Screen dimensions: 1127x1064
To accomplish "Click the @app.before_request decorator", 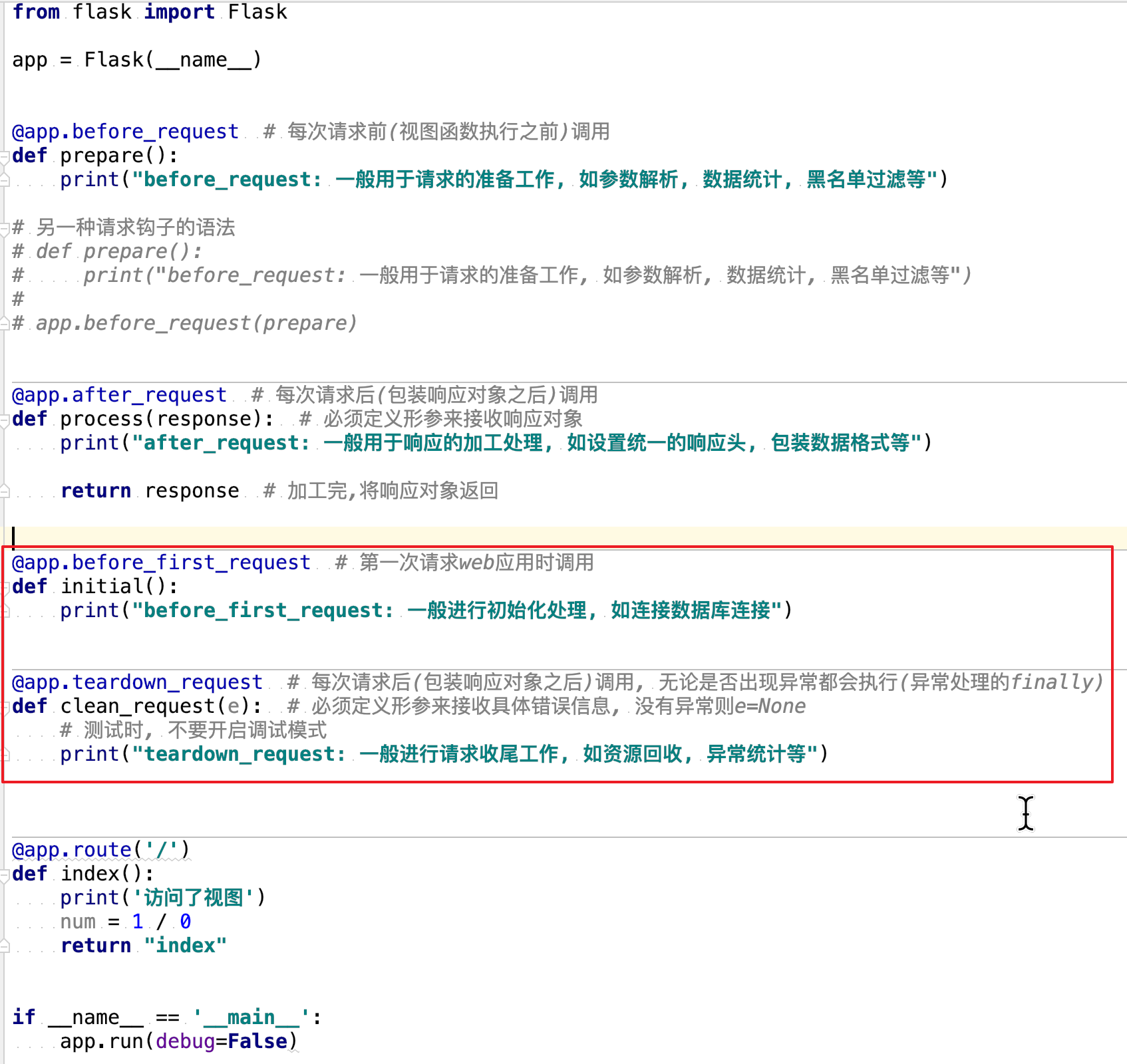I will pyautogui.click(x=125, y=132).
